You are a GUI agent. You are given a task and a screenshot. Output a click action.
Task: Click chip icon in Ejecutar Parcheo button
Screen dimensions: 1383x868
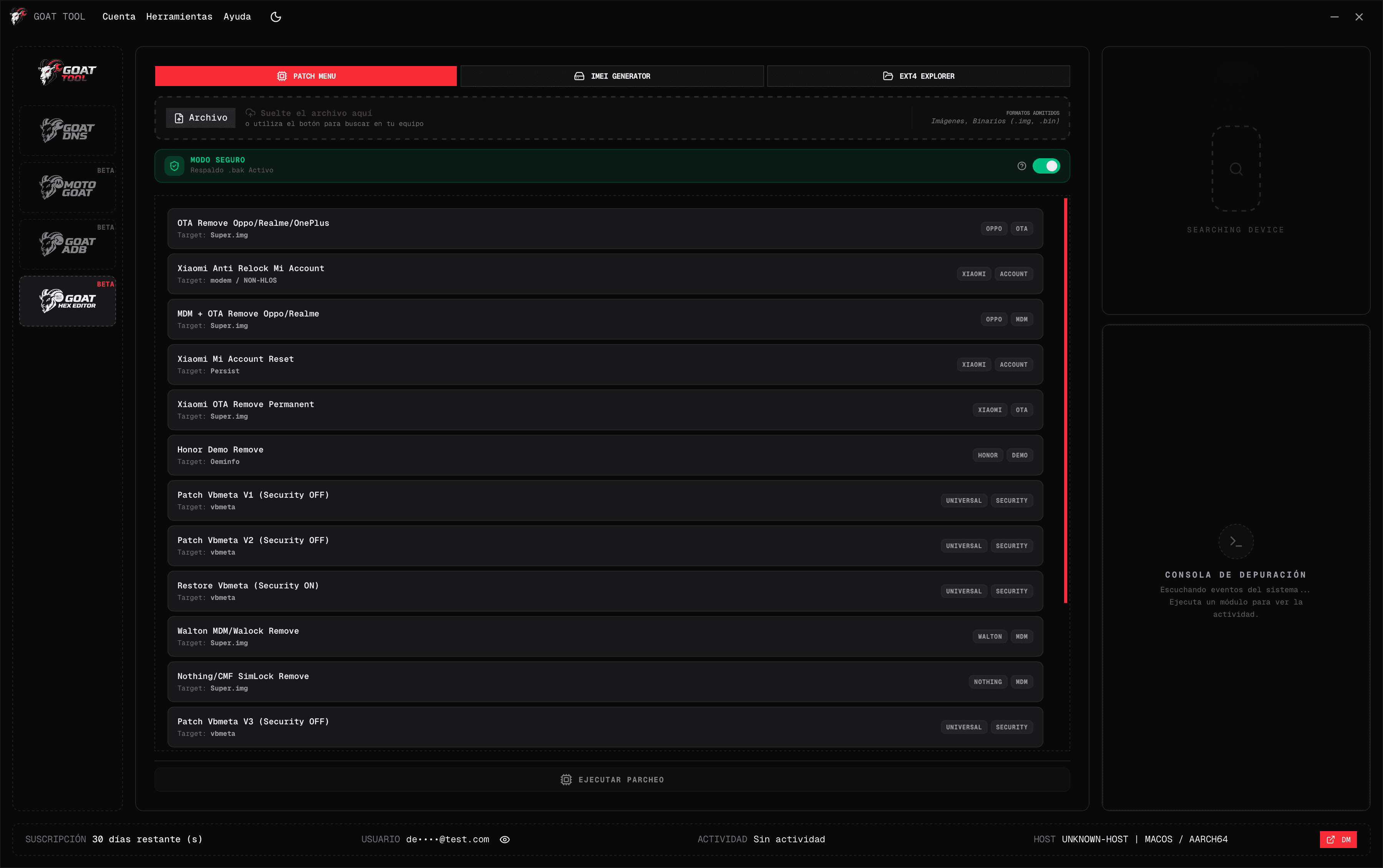[x=566, y=780]
